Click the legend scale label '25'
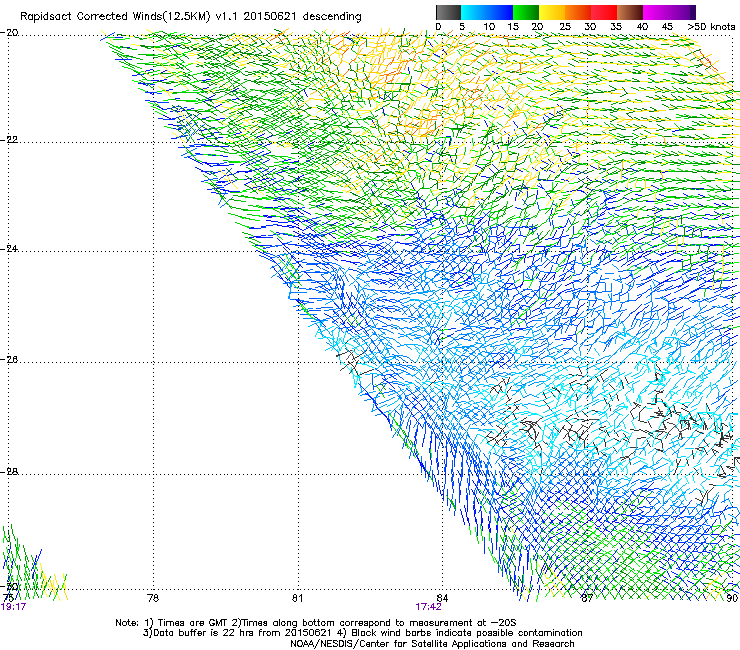This screenshot has height=650, width=740. coord(565,27)
